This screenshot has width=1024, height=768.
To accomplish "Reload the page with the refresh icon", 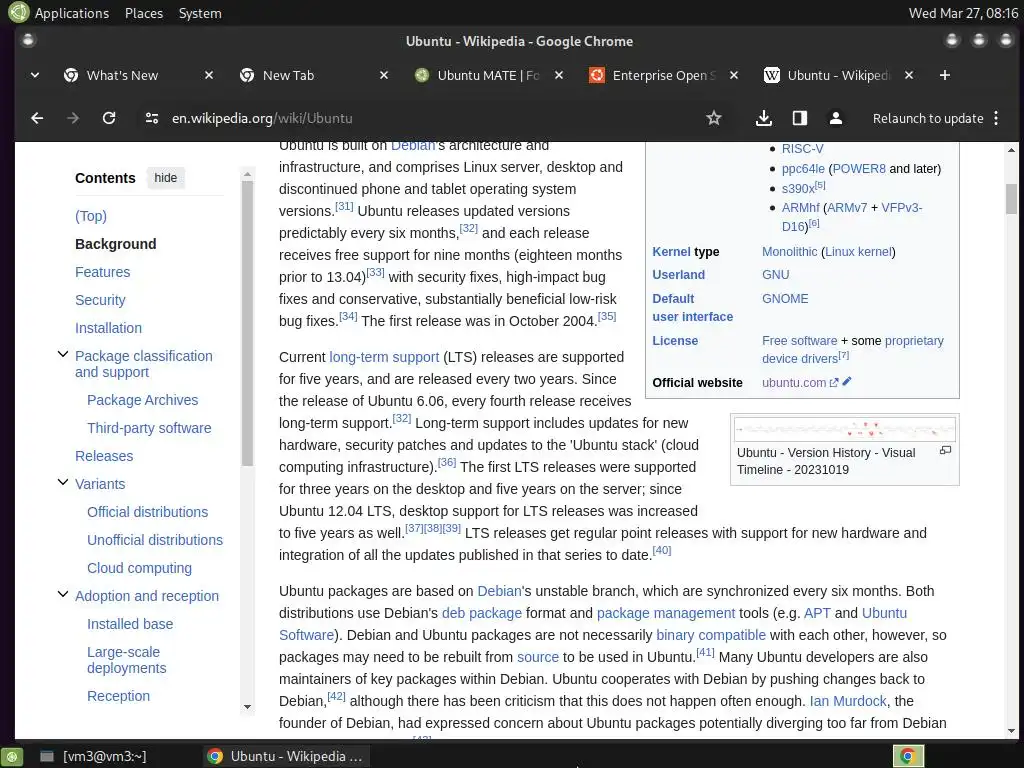I will [x=109, y=118].
